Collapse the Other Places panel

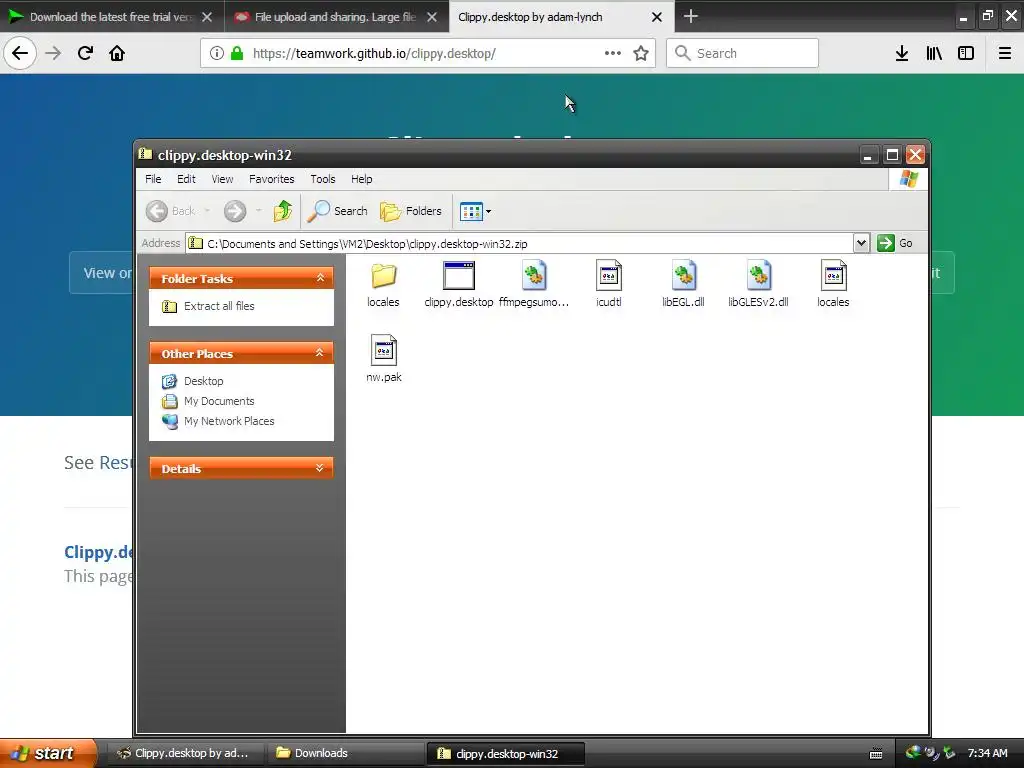tap(320, 353)
